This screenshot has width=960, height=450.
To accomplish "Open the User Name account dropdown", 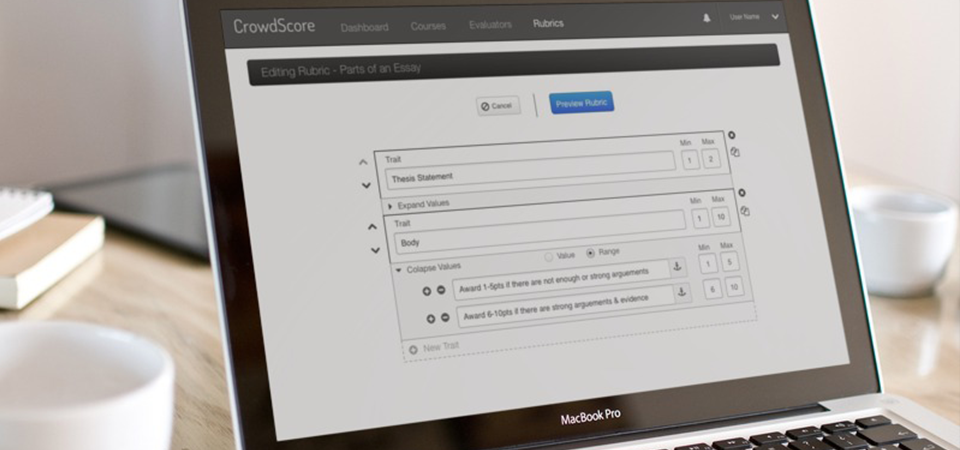I will (x=754, y=17).
